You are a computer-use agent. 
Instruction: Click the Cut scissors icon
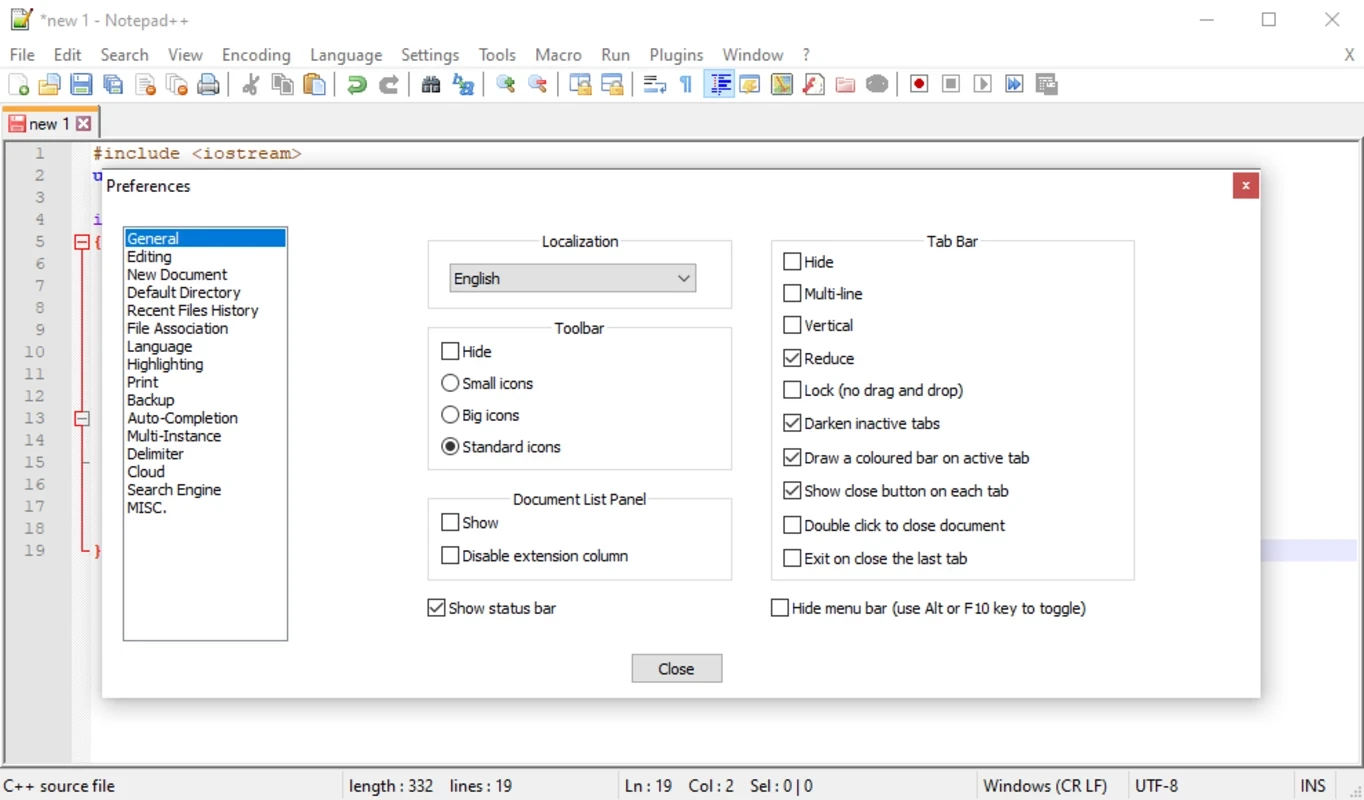(251, 85)
